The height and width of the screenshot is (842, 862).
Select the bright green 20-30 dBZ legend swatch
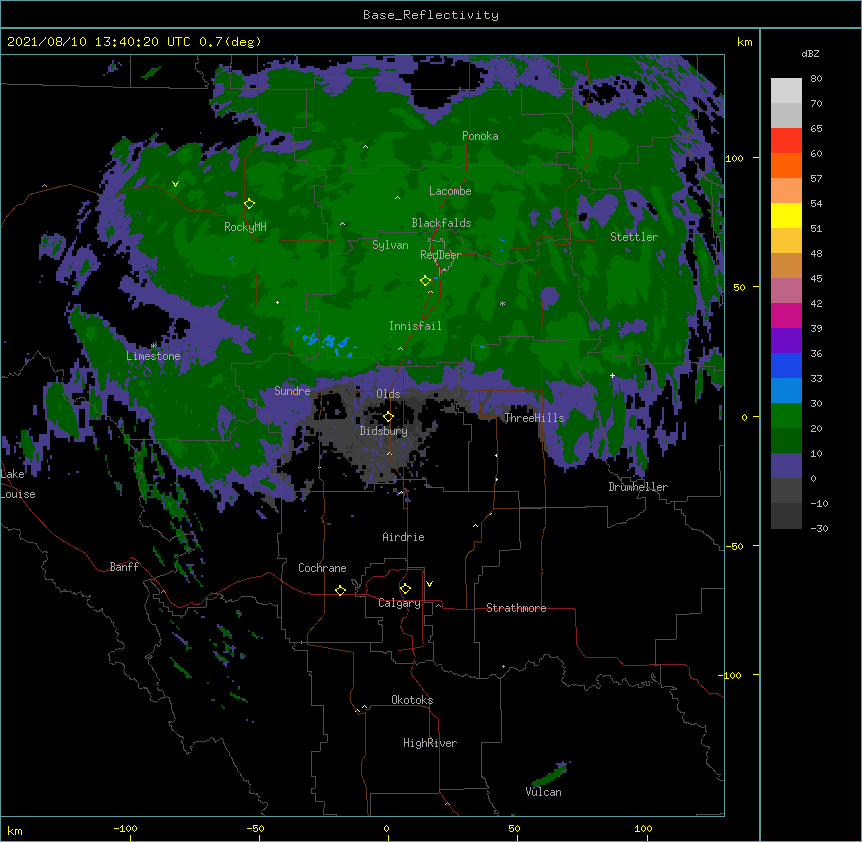point(786,416)
